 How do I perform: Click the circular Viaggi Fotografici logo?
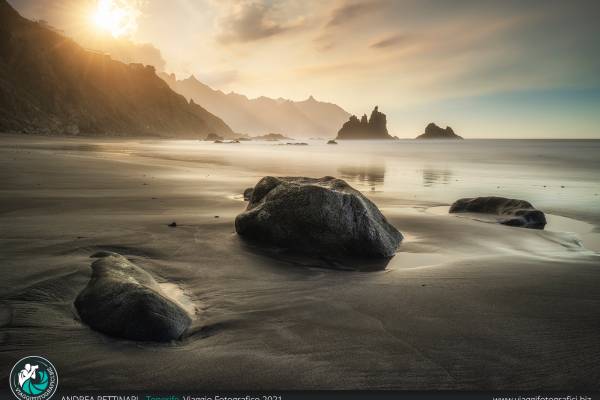coord(33,379)
